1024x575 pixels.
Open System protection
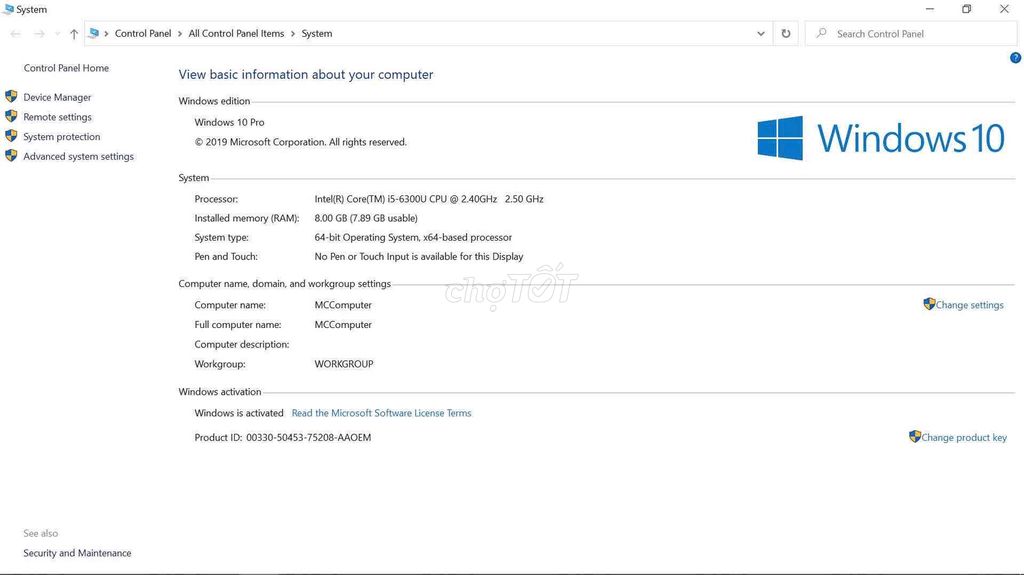click(x=62, y=137)
